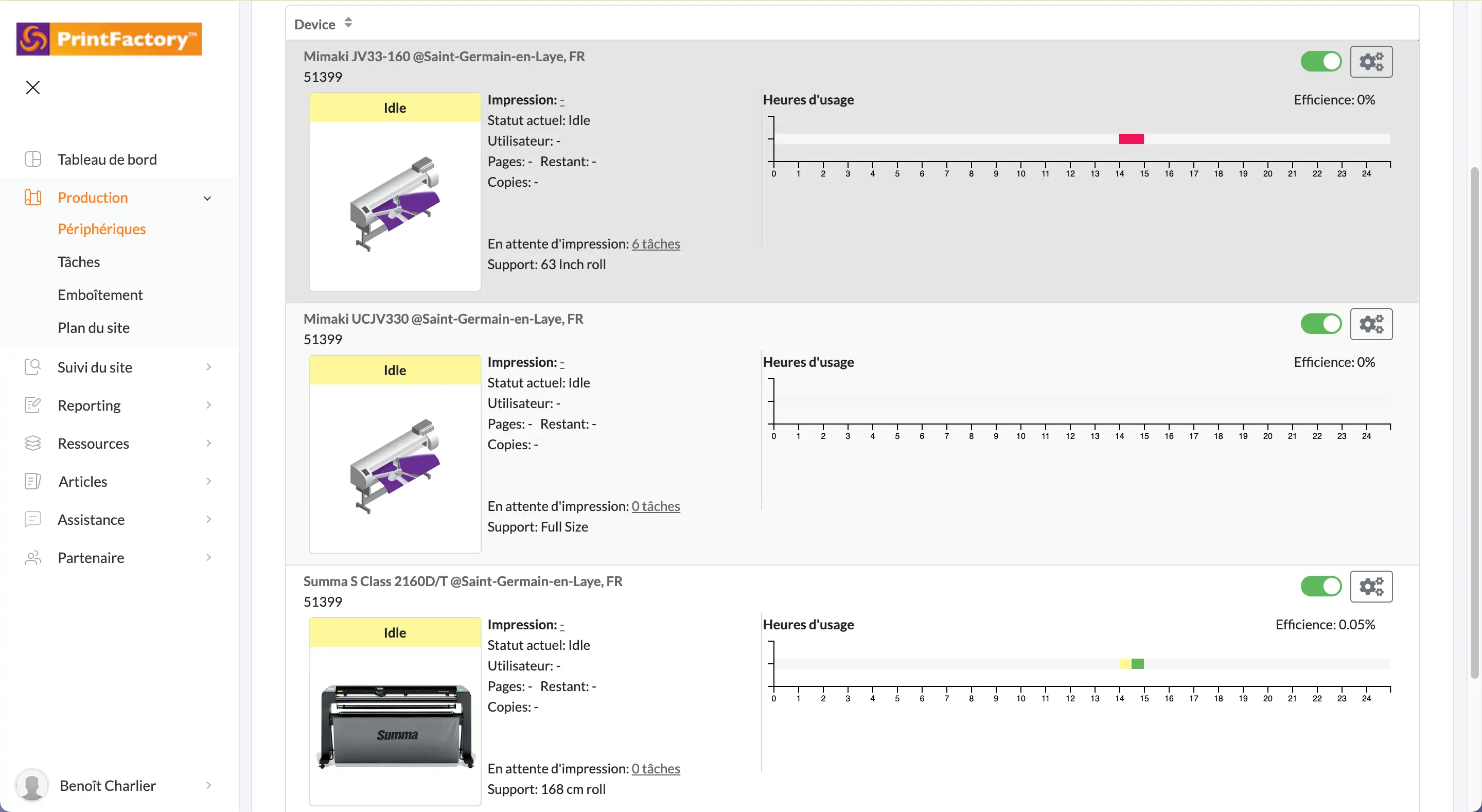Click the Impression dash link of Summa S Class

point(562,625)
